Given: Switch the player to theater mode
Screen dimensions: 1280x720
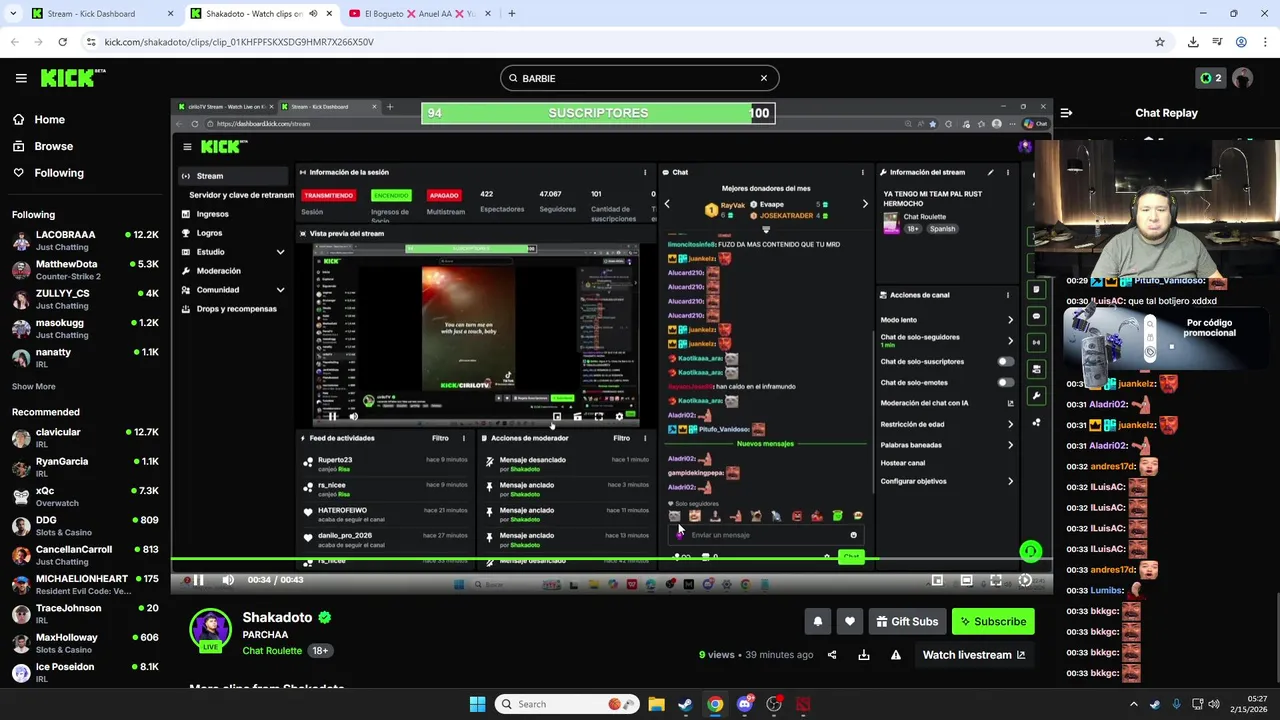Looking at the screenshot, I should pyautogui.click(x=966, y=580).
